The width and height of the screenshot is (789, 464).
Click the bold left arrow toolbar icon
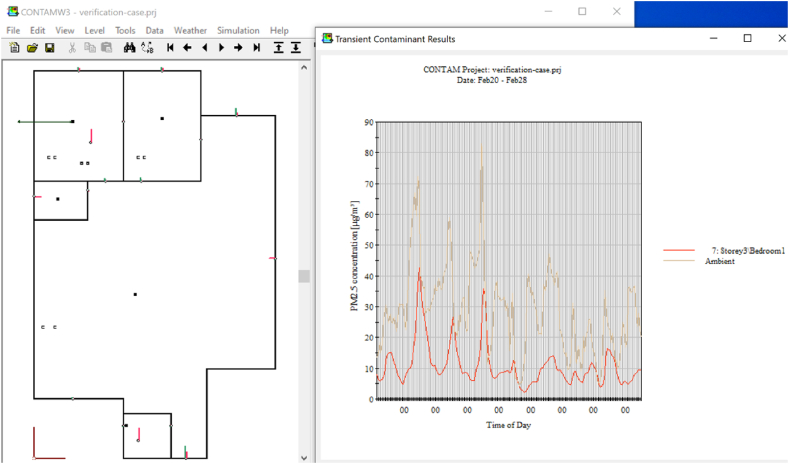(x=187, y=48)
